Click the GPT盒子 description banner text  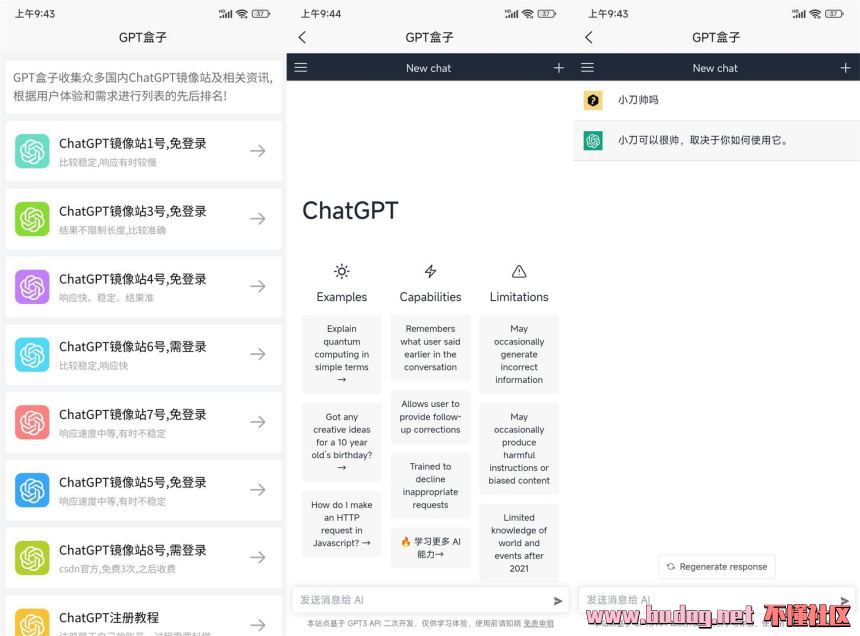[x=143, y=87]
